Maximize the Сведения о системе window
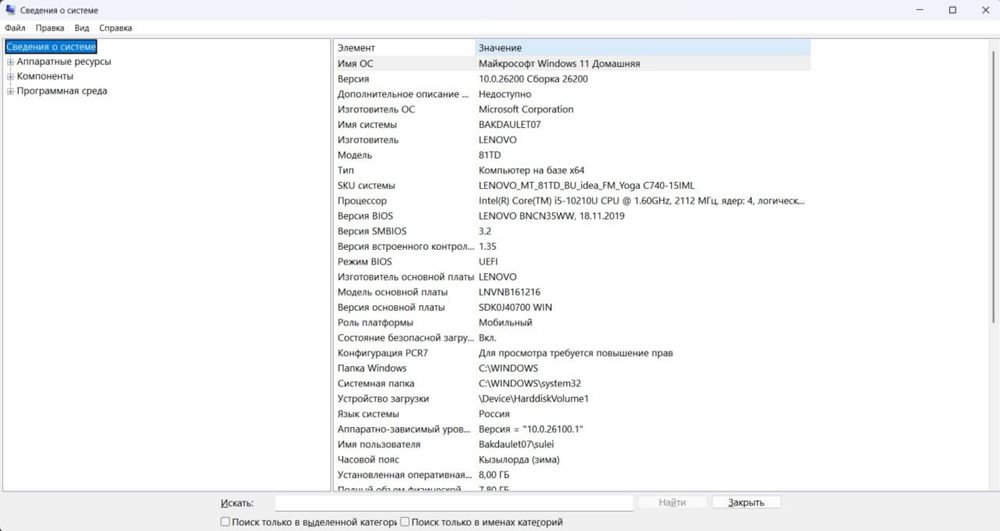This screenshot has height=531, width=1000. pyautogui.click(x=953, y=10)
